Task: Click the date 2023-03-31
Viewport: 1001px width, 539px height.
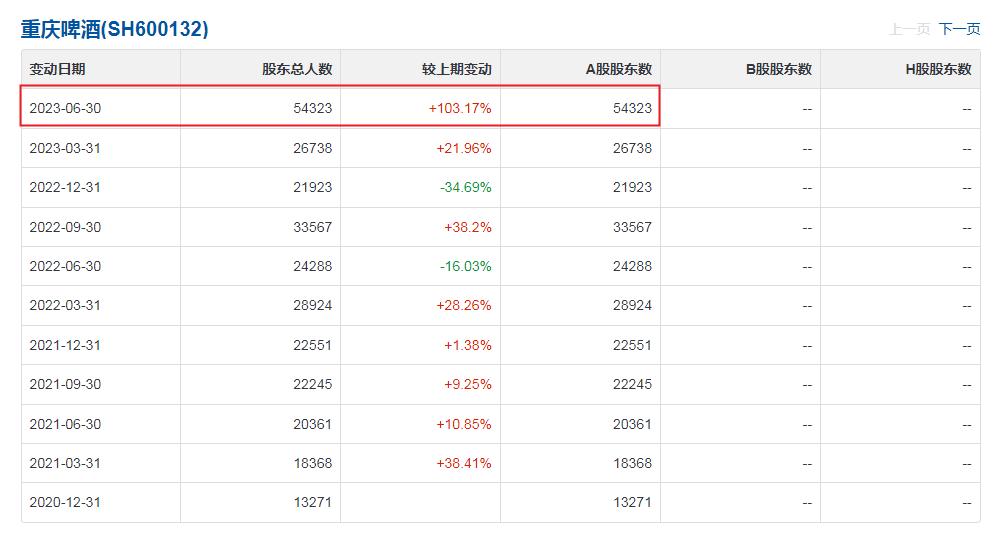Action: (x=65, y=148)
